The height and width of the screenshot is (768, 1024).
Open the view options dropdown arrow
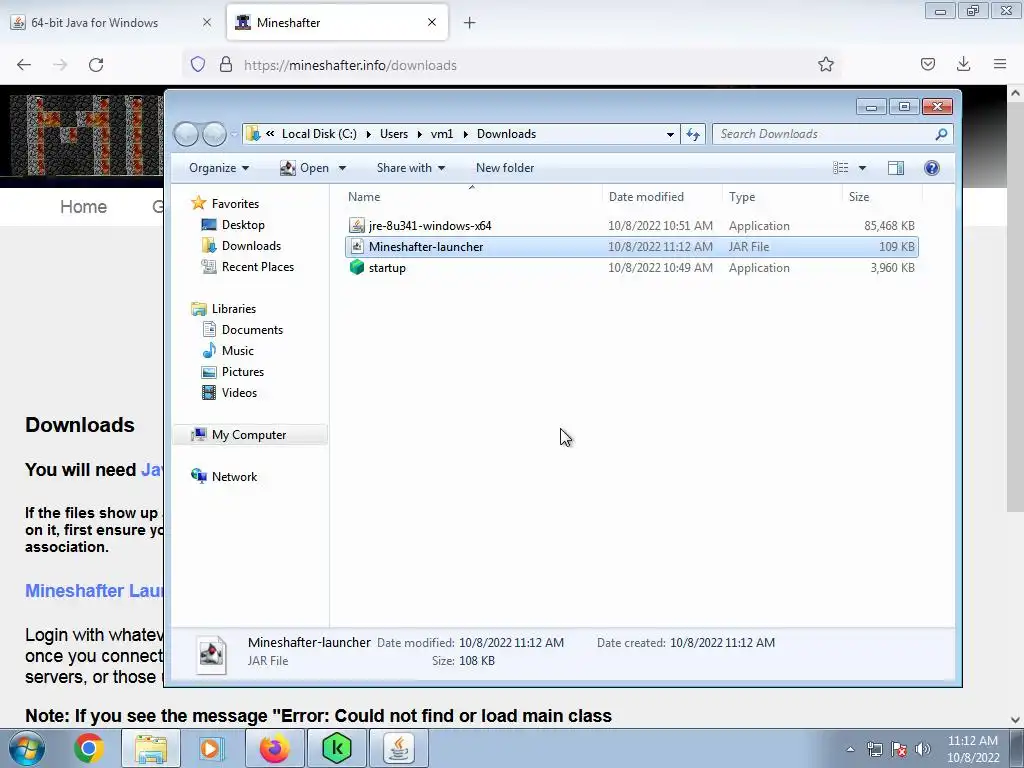pos(862,168)
